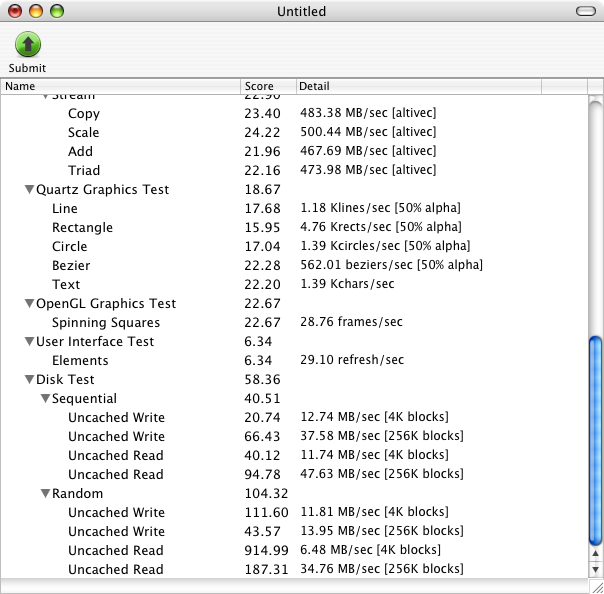Select Uncached Read row scoring 94.78
Image resolution: width=604 pixels, height=594 pixels.
[x=294, y=474]
